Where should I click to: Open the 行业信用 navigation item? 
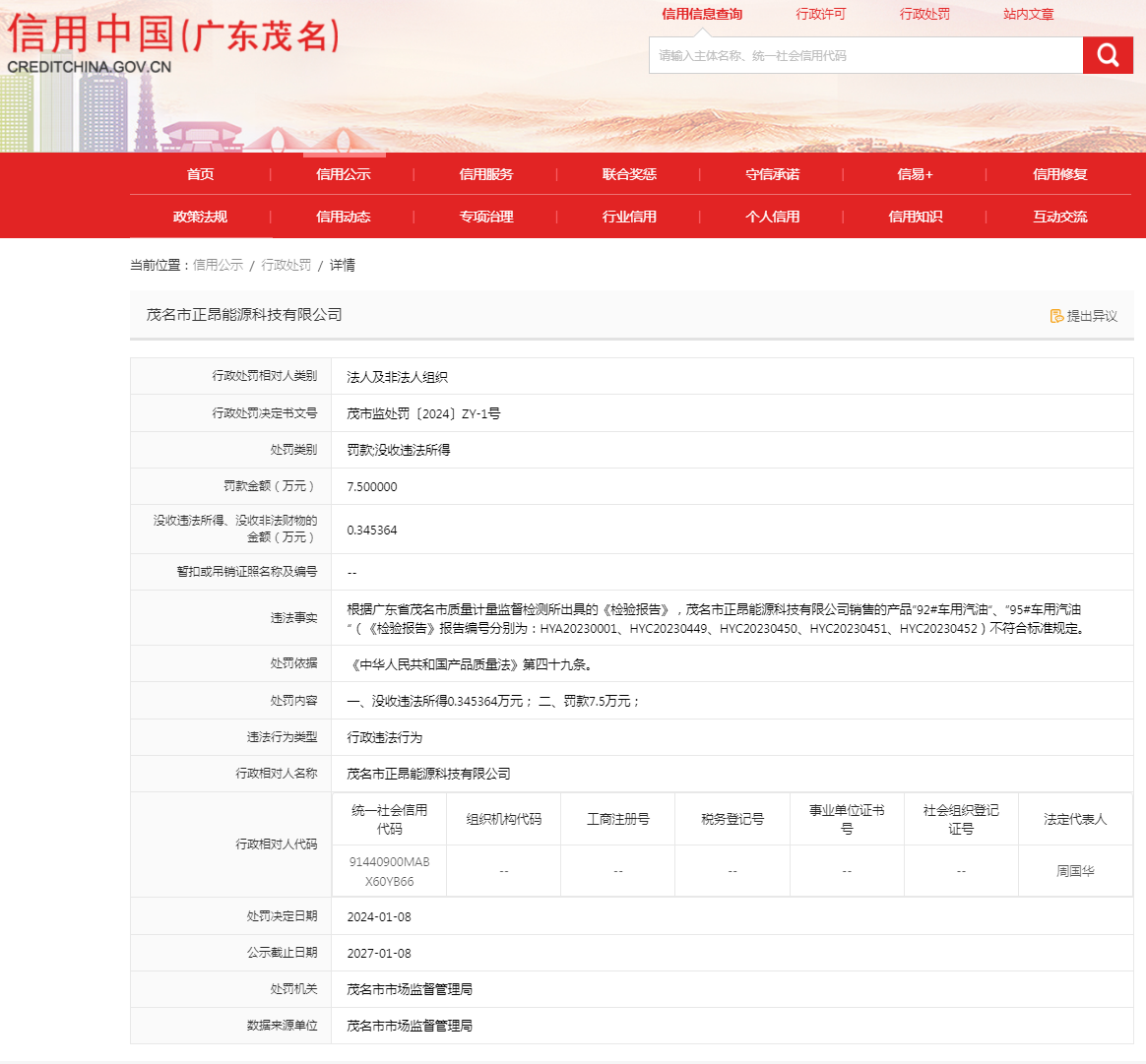(x=629, y=217)
